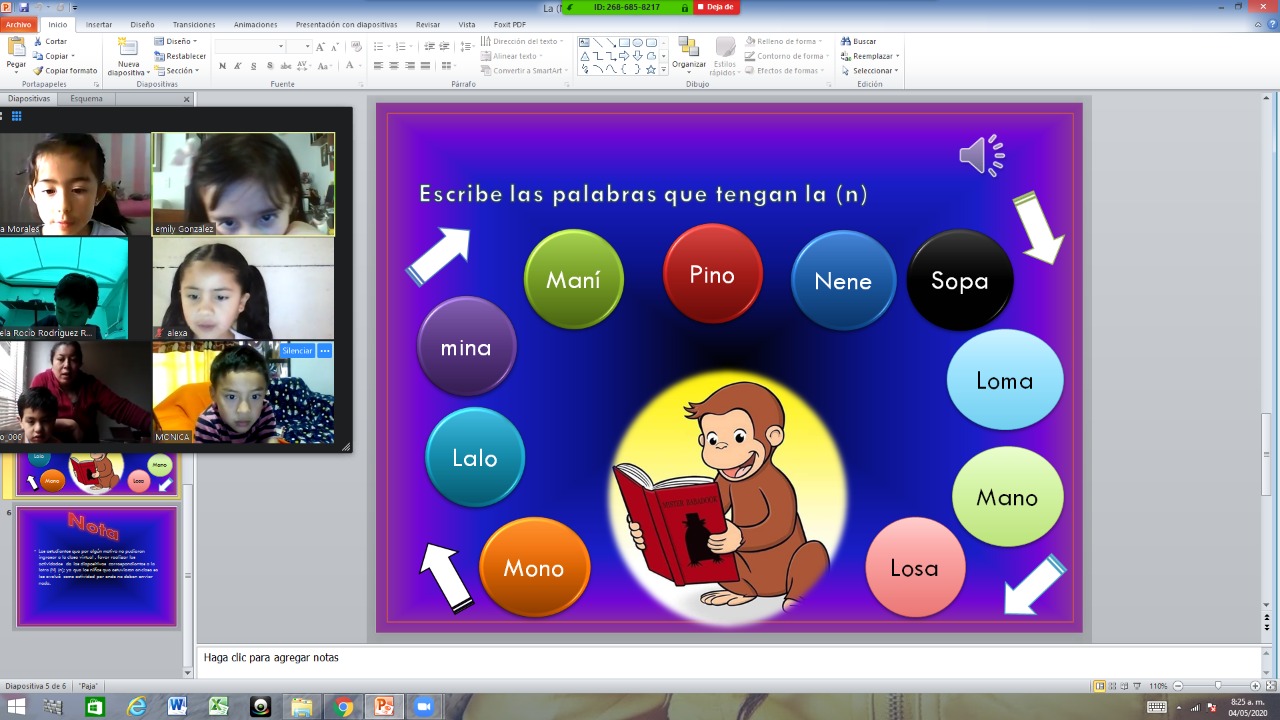Click Zoom grid view icon
The width and height of the screenshot is (1280, 720).
16,116
